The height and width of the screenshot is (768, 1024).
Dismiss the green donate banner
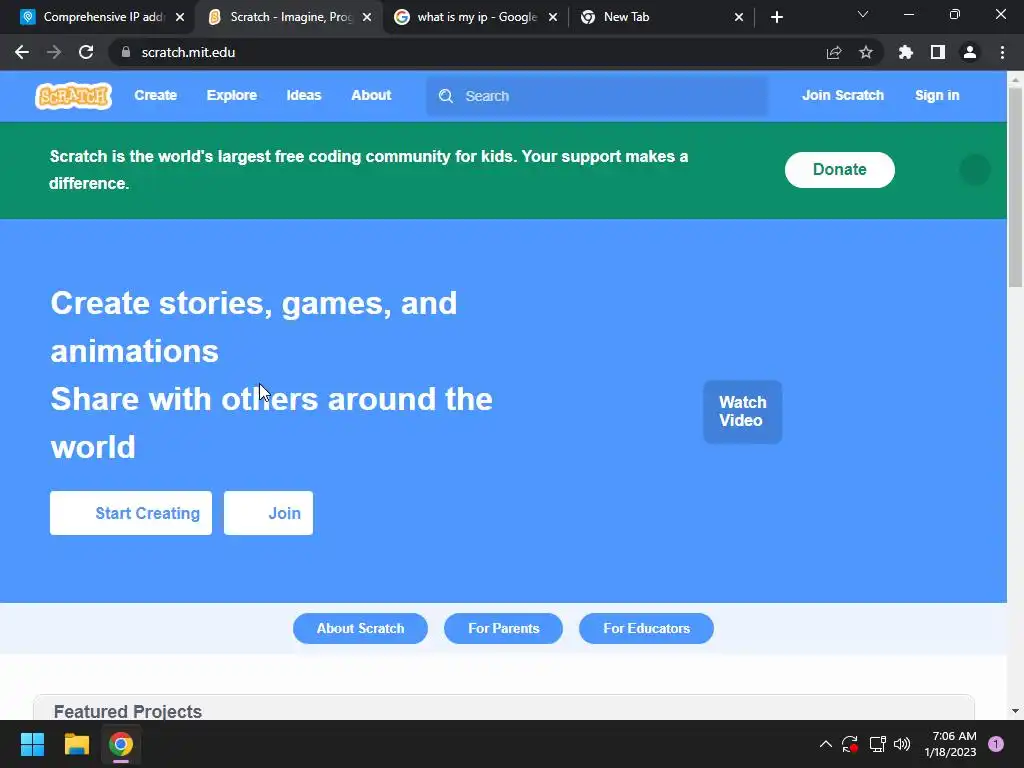coord(974,170)
